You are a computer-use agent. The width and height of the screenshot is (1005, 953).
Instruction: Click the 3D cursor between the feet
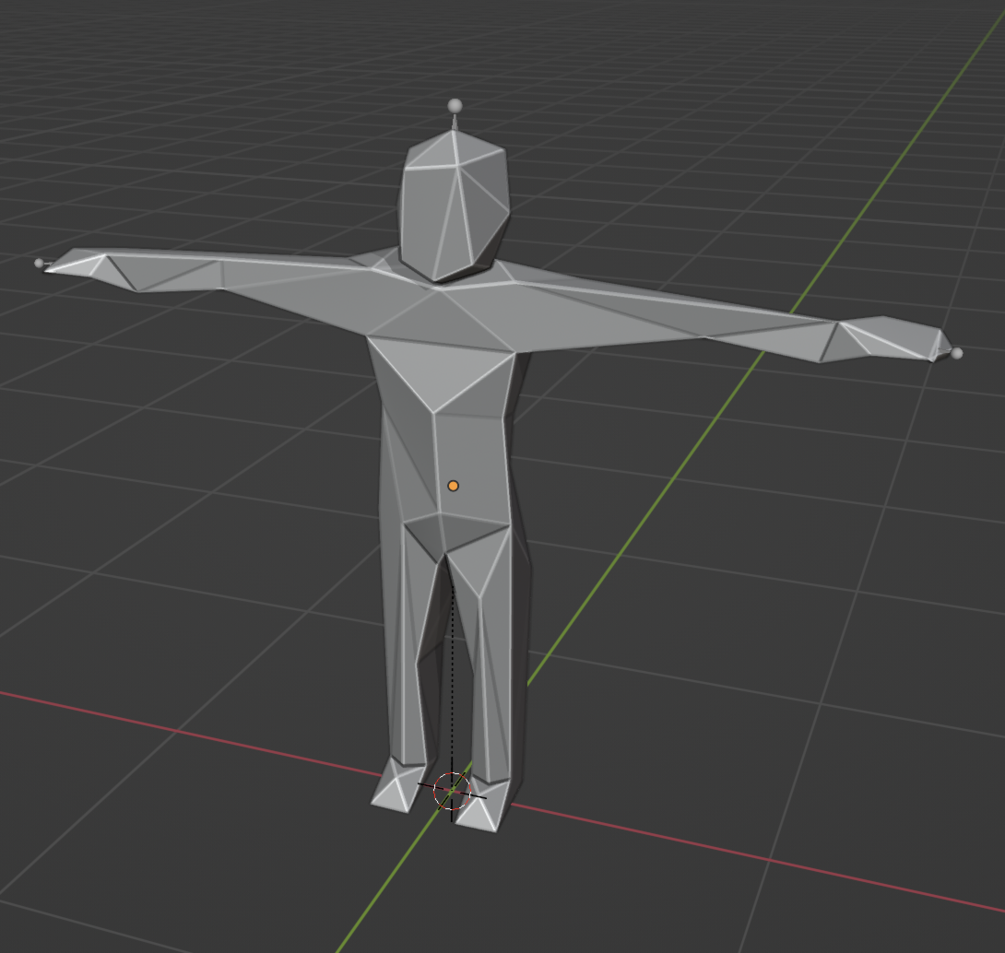pos(452,791)
